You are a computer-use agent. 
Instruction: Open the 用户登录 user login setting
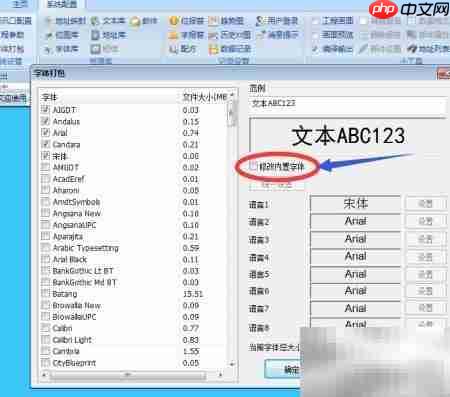[277, 21]
